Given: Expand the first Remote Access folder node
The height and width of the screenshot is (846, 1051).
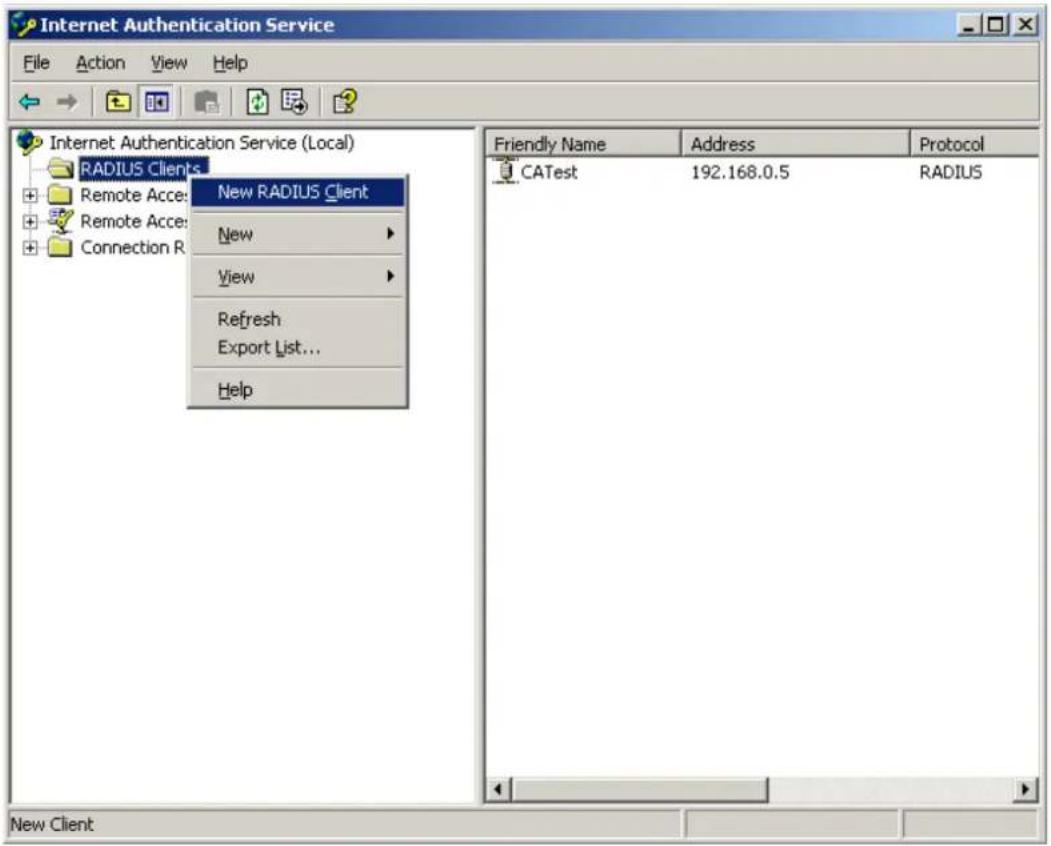Looking at the screenshot, I should pyautogui.click(x=29, y=195).
